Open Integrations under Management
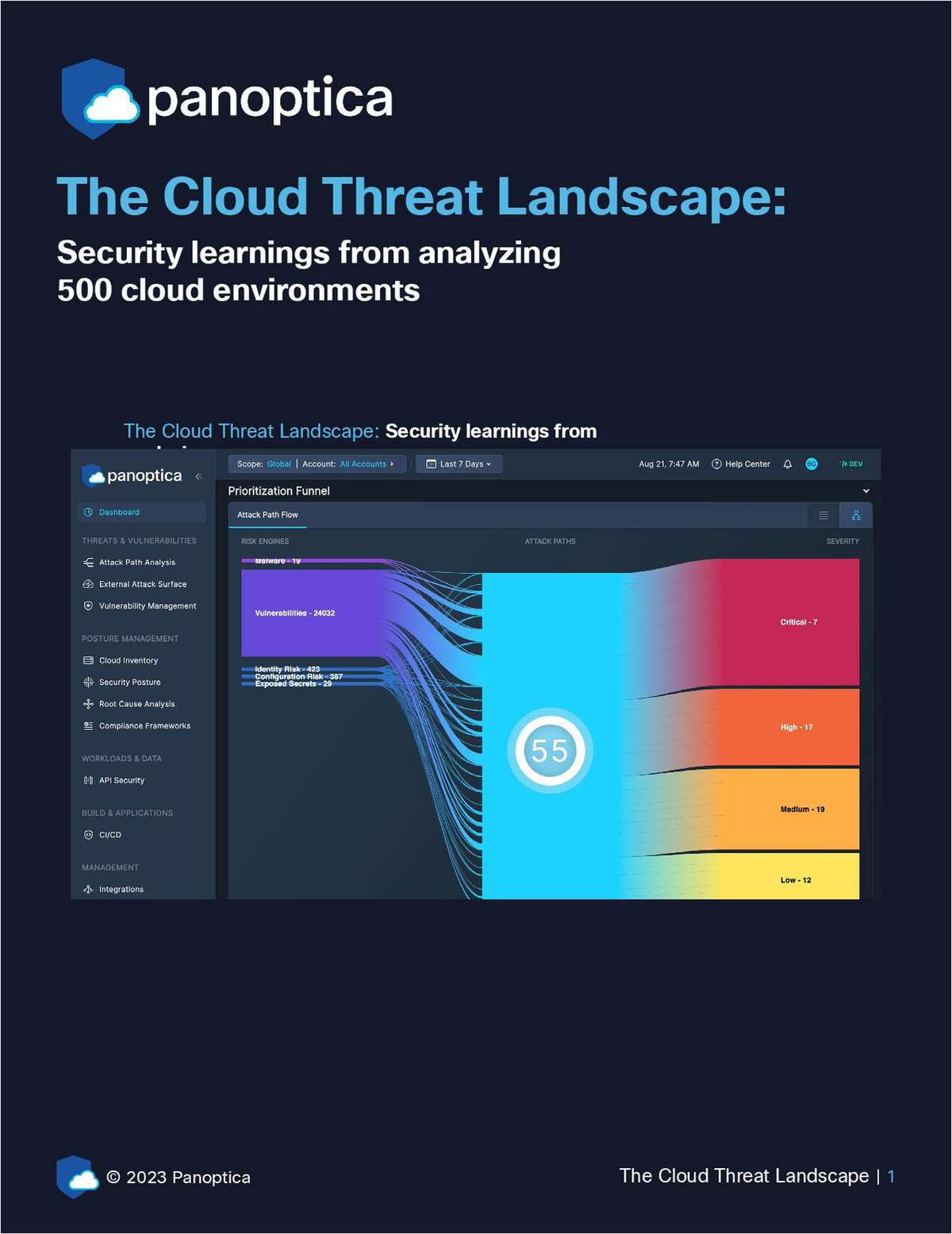 [120, 889]
